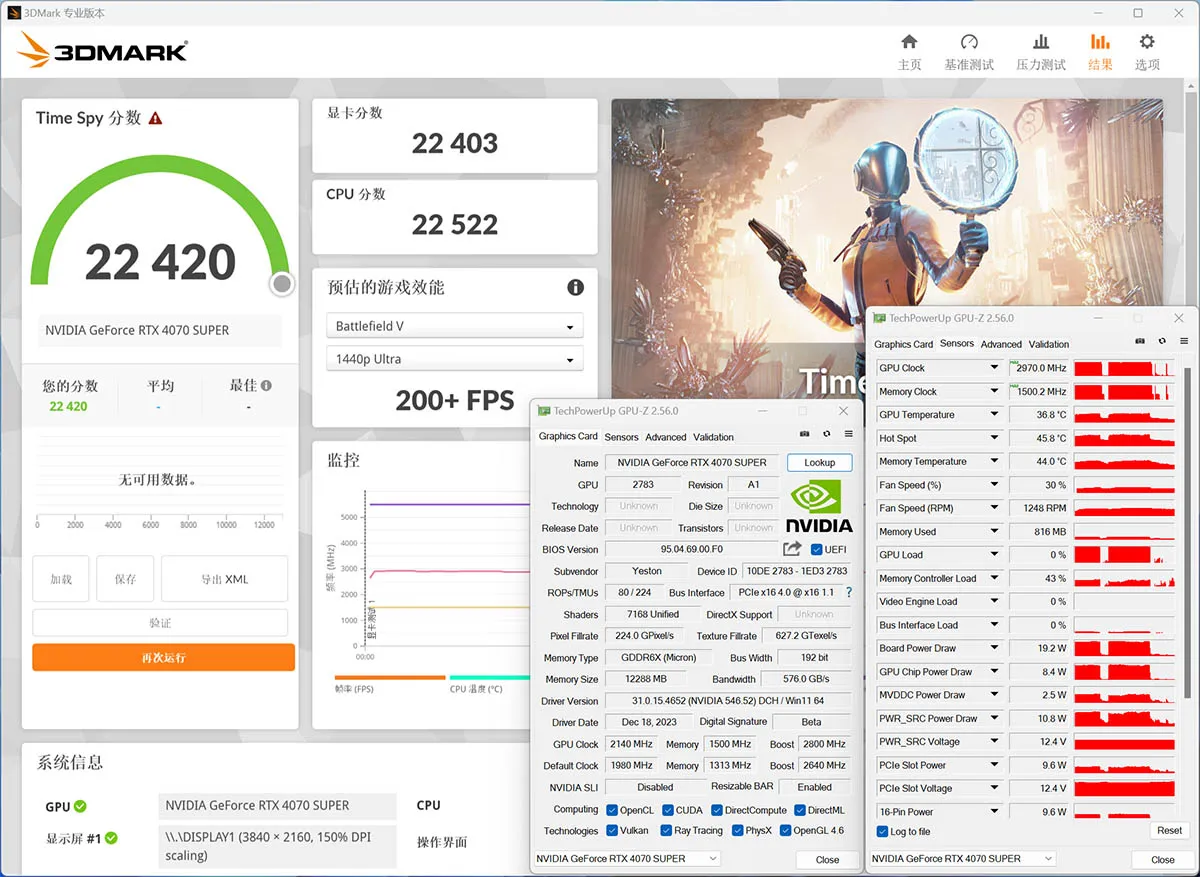Open the 压力测试 stress test icon
Viewport: 1200px width, 877px height.
pyautogui.click(x=1041, y=42)
